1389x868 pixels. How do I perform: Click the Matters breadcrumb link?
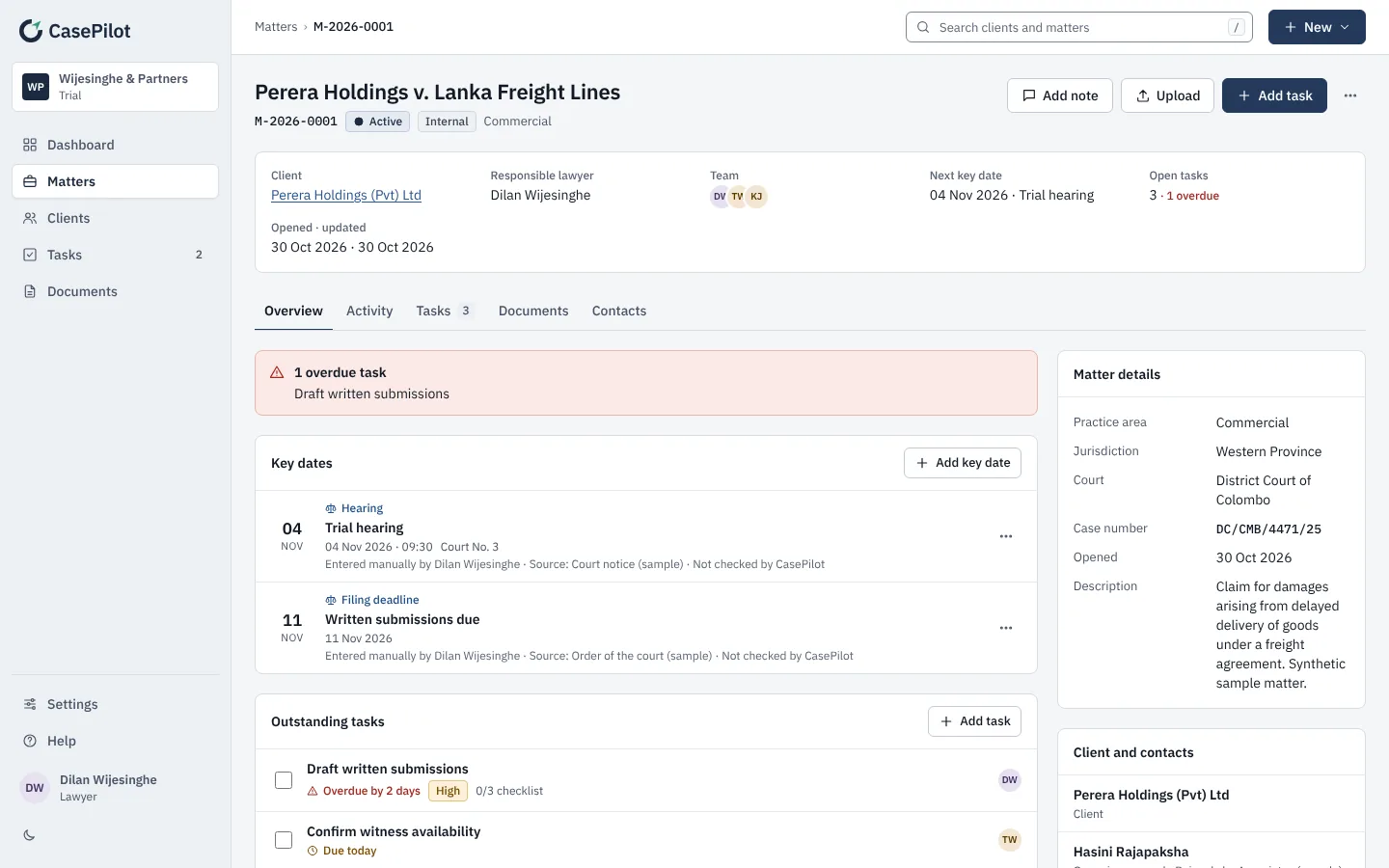(x=276, y=27)
